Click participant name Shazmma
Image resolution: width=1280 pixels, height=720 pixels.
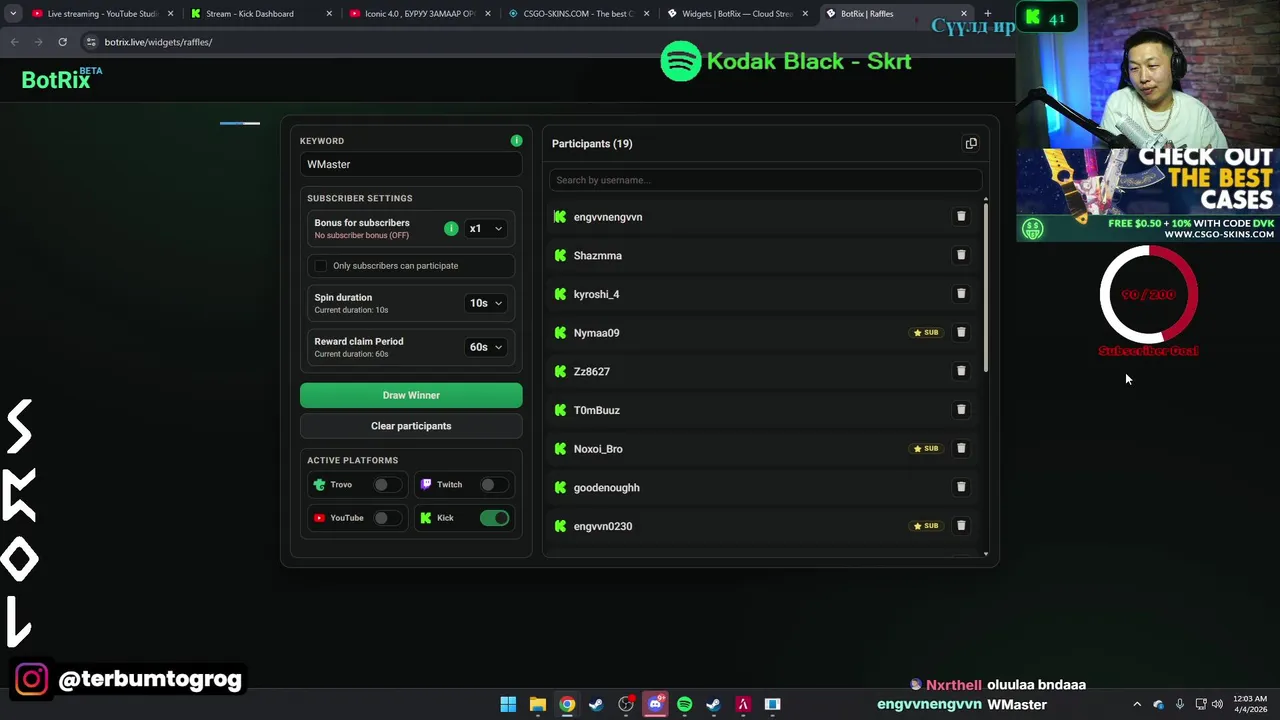pyautogui.click(x=597, y=256)
